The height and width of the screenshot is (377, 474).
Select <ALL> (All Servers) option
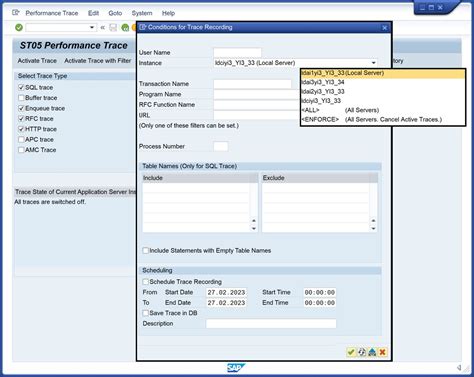[383, 110]
